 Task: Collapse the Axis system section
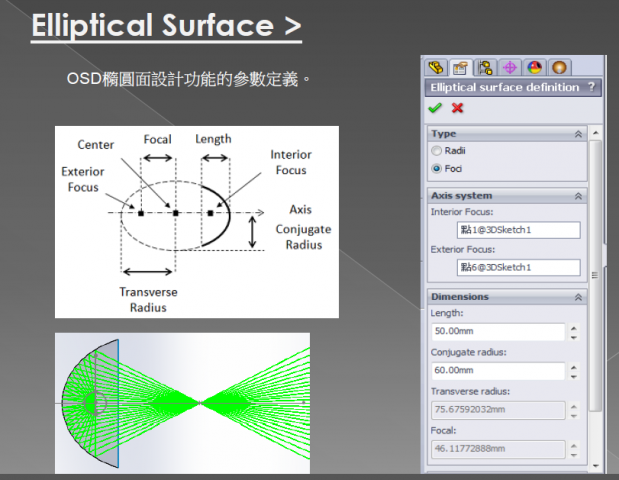[577, 195]
